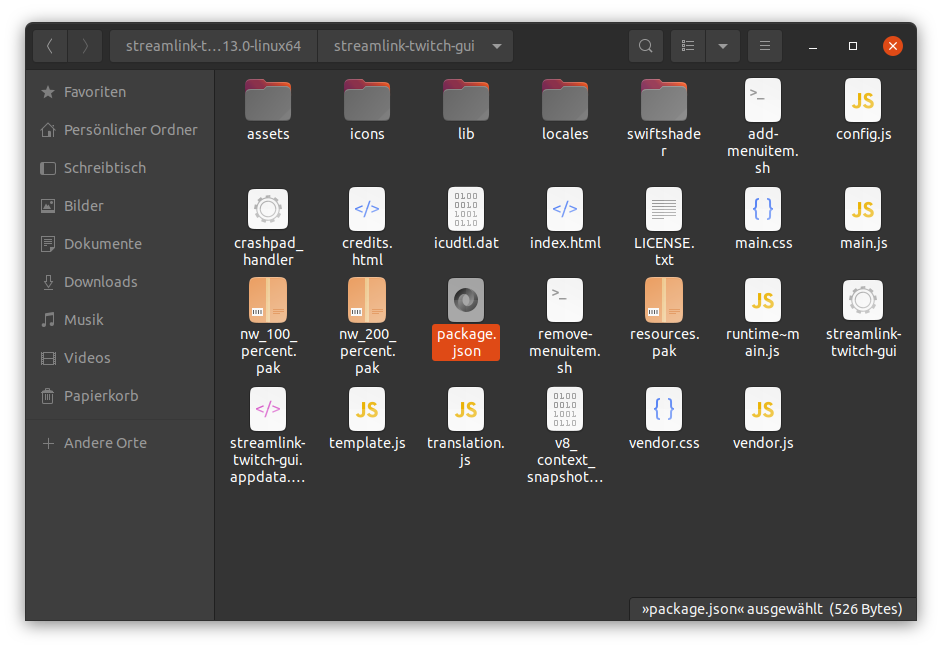The width and height of the screenshot is (942, 649).
Task: Go back to previous folder
Action: (x=50, y=46)
